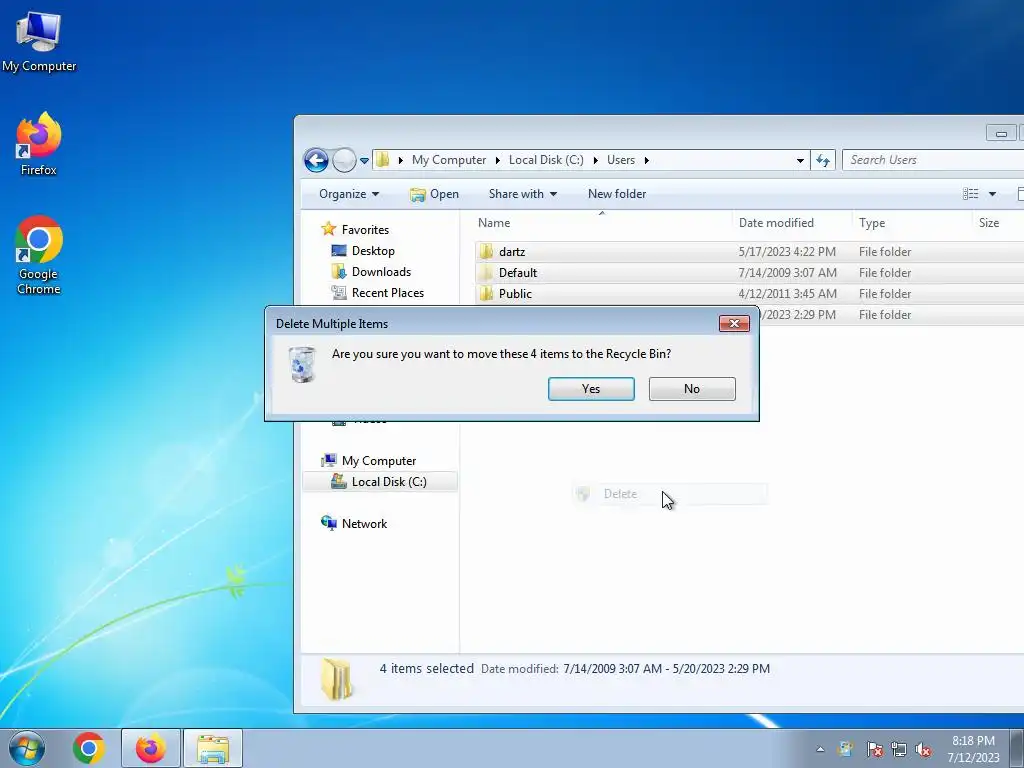
Task: Open Desktop in Favorites
Action: [x=373, y=251]
